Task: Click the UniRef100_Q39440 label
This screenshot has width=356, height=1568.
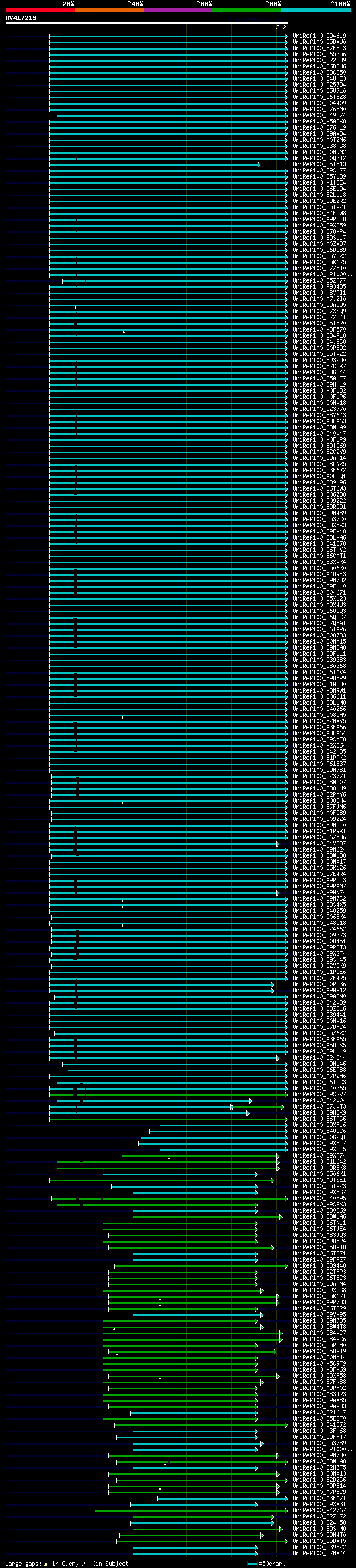Action: pos(319,1265)
